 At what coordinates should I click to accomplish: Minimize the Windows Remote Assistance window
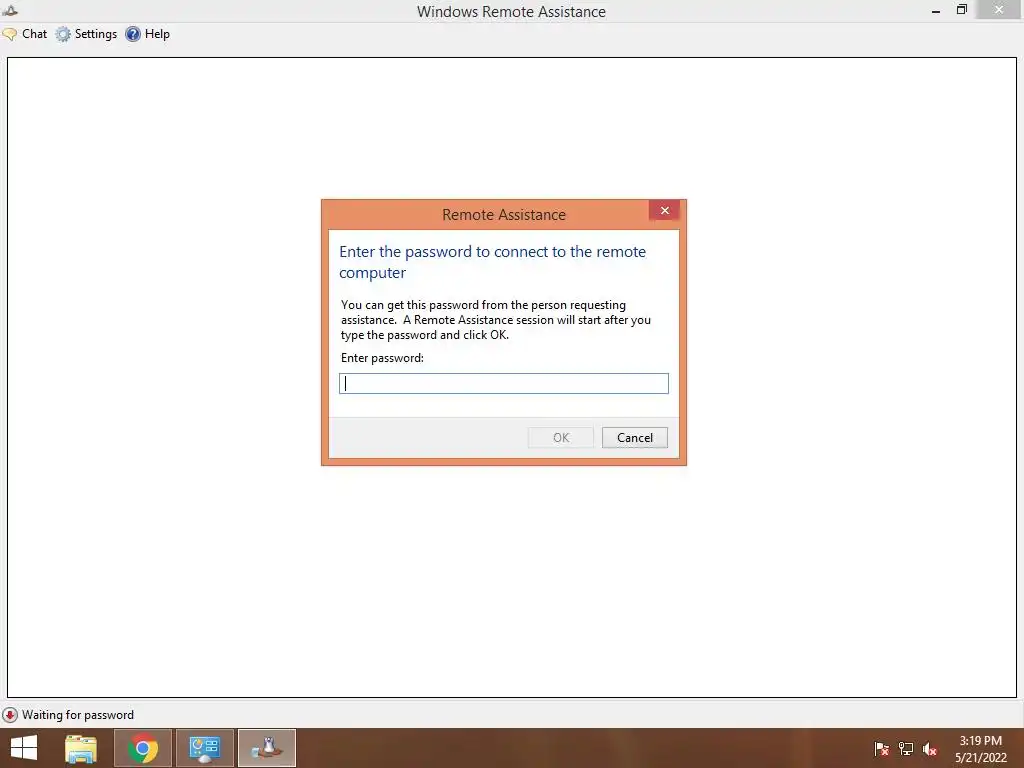936,10
